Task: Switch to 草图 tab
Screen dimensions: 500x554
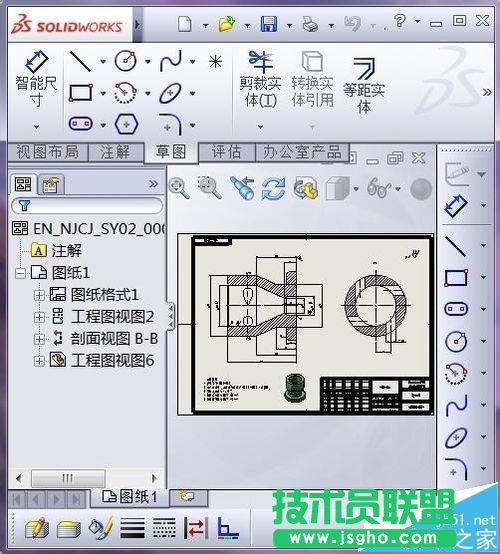Action: point(171,152)
